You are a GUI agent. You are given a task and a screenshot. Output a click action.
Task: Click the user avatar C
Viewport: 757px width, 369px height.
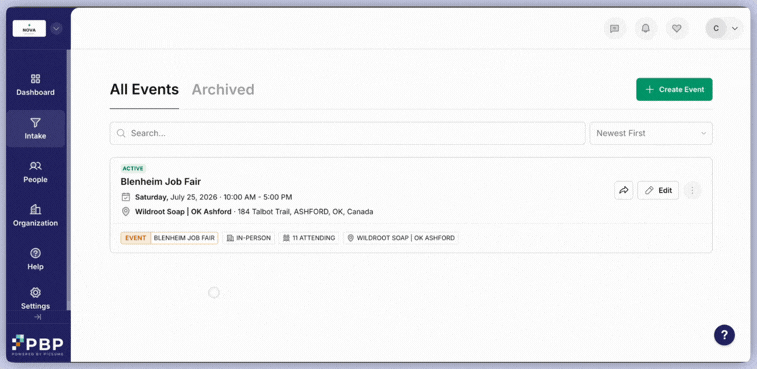716,28
